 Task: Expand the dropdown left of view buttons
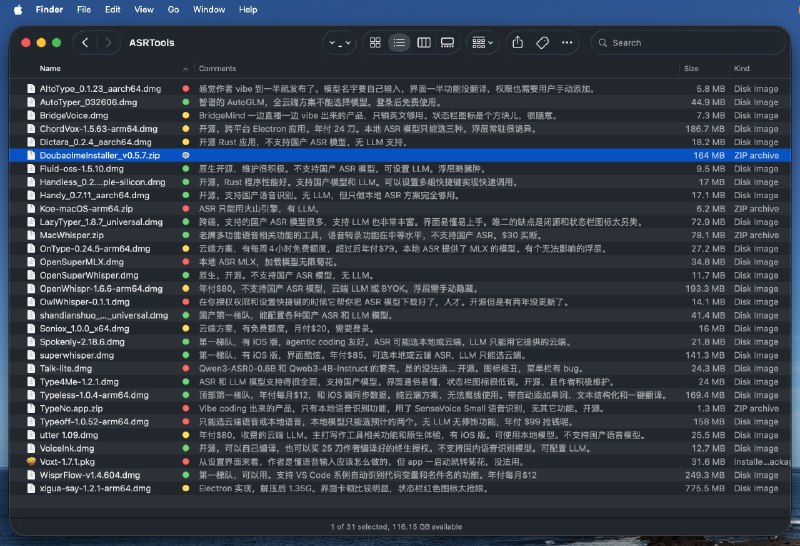[x=340, y=43]
